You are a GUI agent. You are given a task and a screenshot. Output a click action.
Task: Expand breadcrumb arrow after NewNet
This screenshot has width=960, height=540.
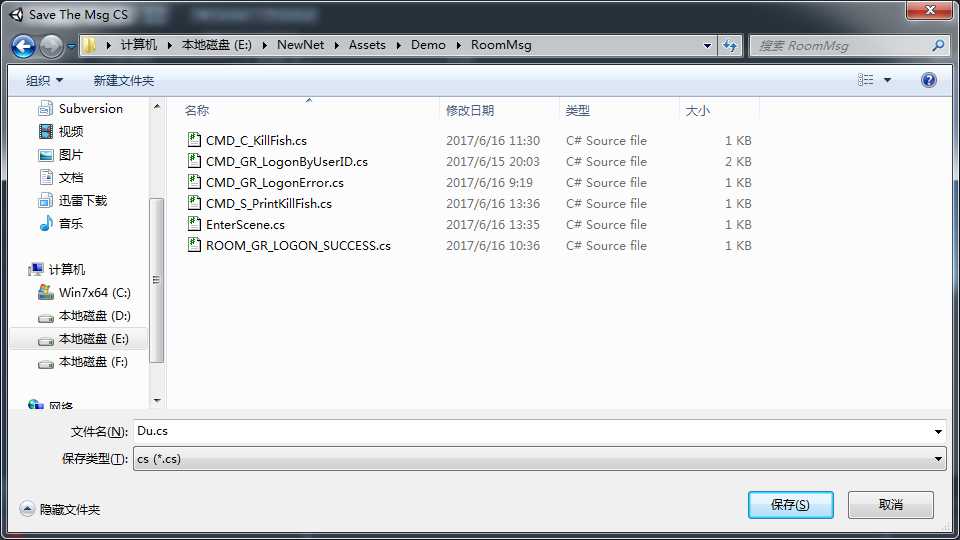pyautogui.click(x=336, y=45)
